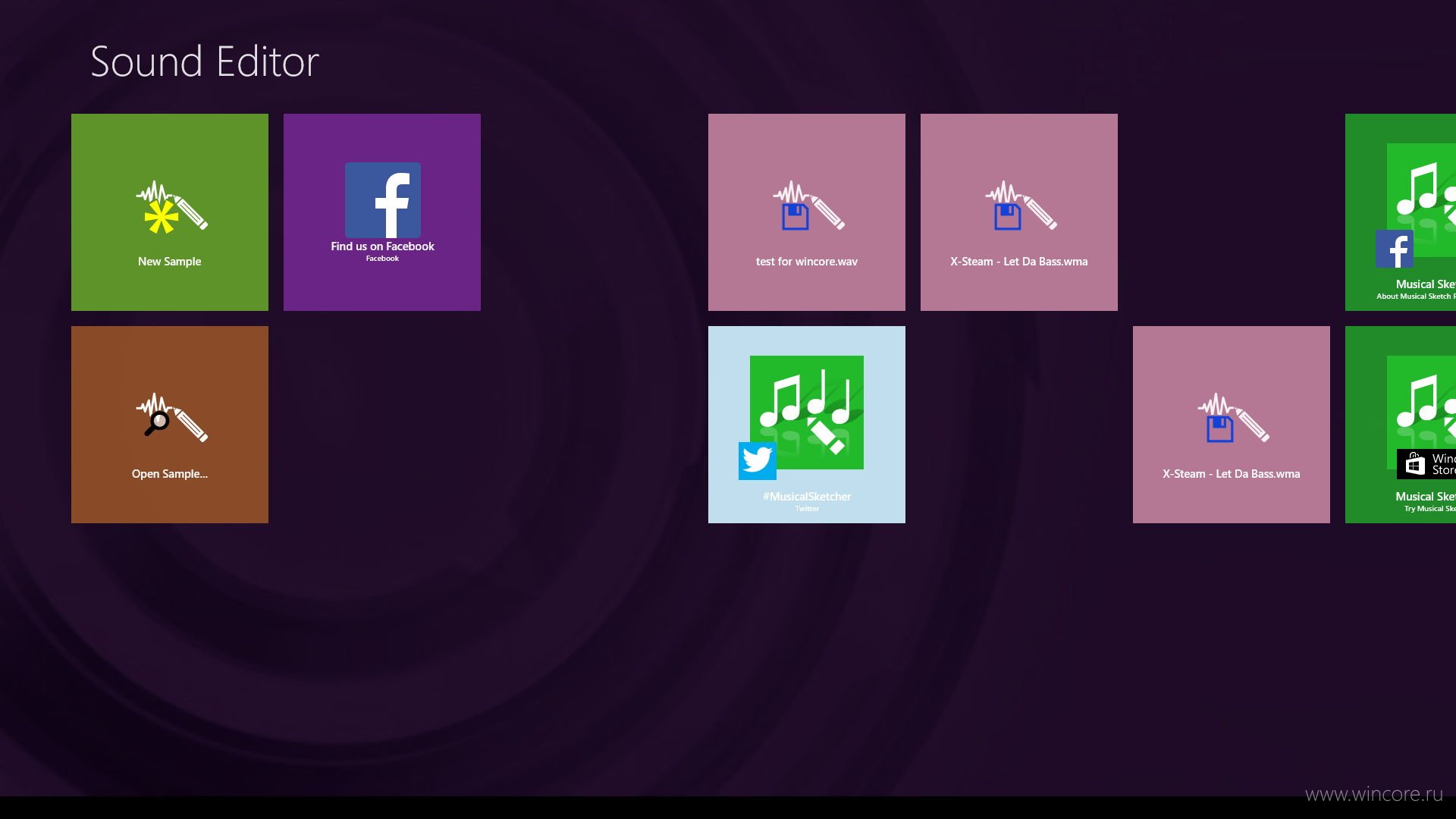The width and height of the screenshot is (1456, 819).
Task: Open the test for wincore.wav label
Action: coord(807,262)
